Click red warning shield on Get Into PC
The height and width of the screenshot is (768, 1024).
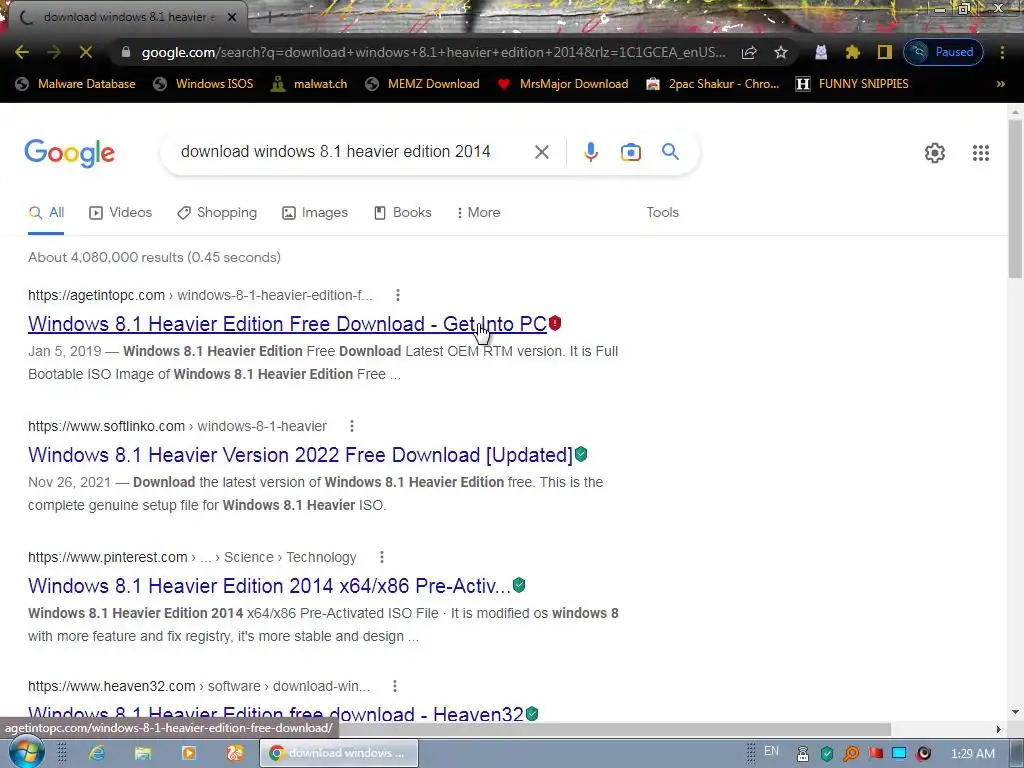click(x=555, y=323)
